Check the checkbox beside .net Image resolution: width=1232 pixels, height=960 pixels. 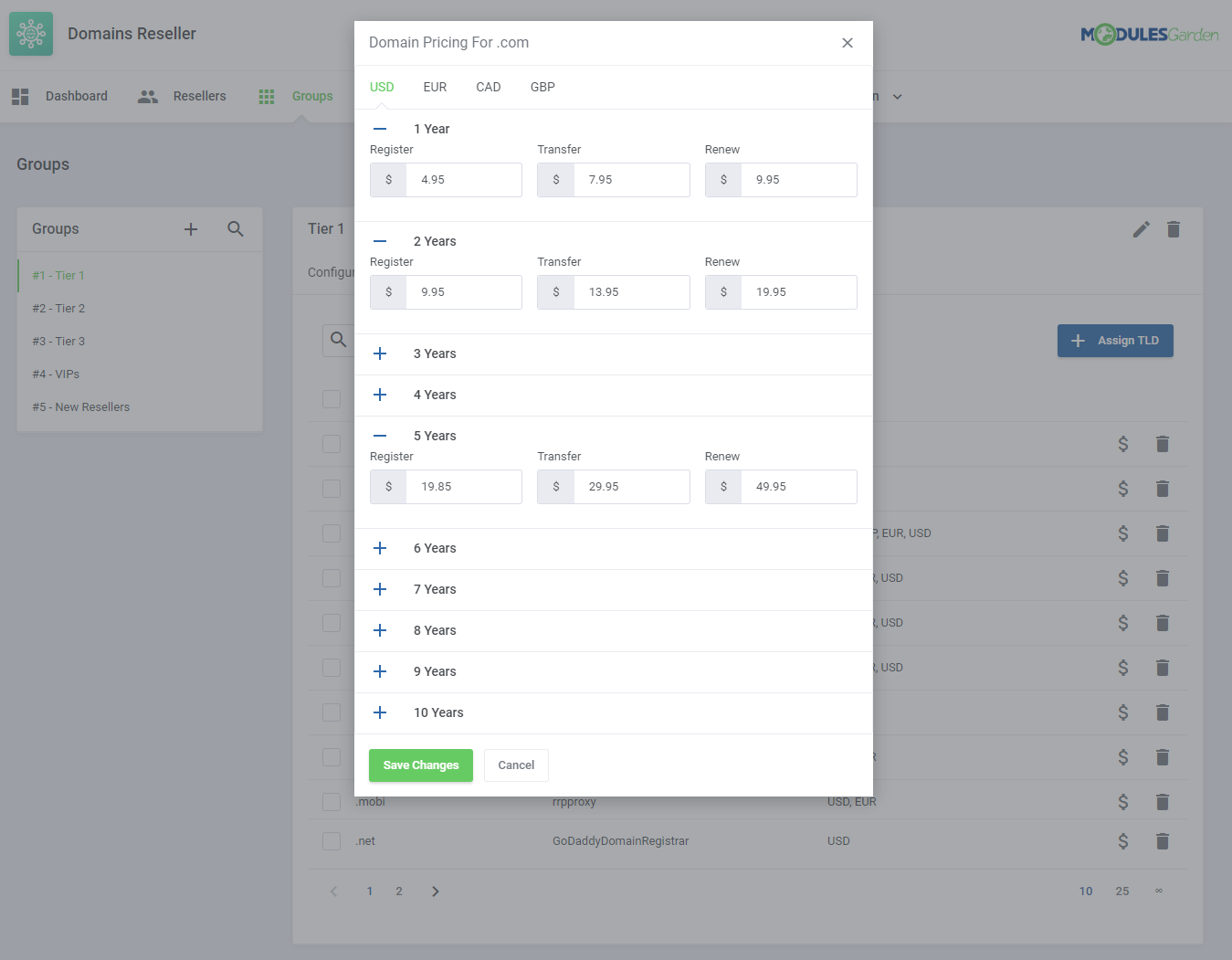tap(331, 840)
